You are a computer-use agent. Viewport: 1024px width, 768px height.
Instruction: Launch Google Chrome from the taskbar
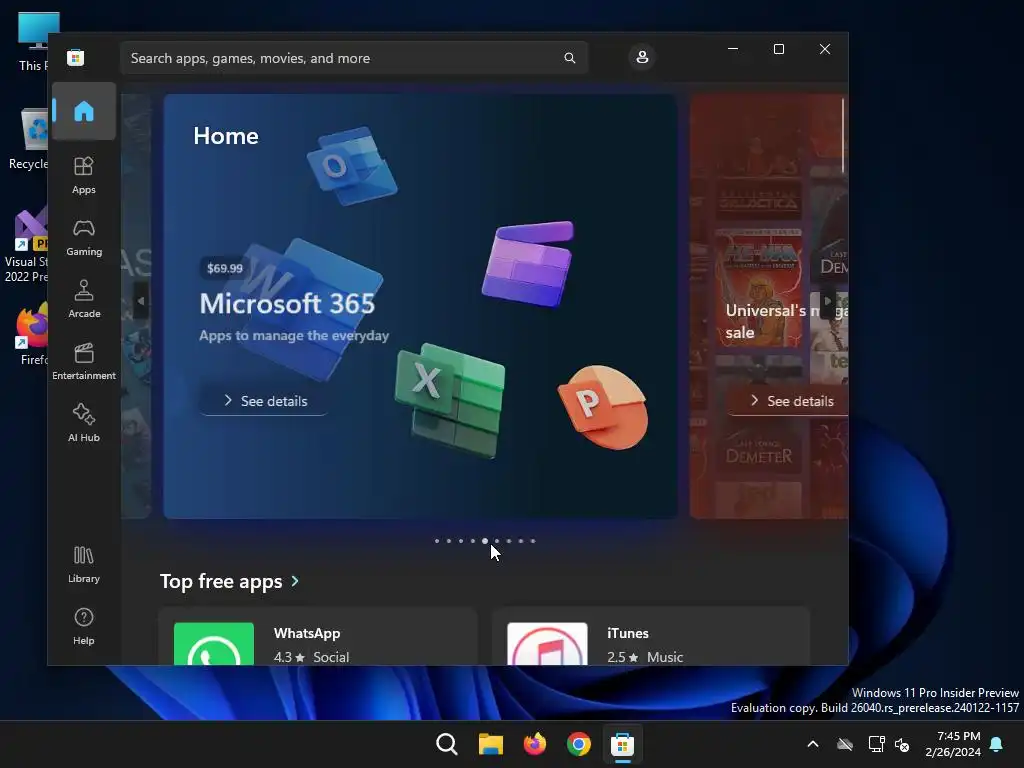[x=579, y=744]
